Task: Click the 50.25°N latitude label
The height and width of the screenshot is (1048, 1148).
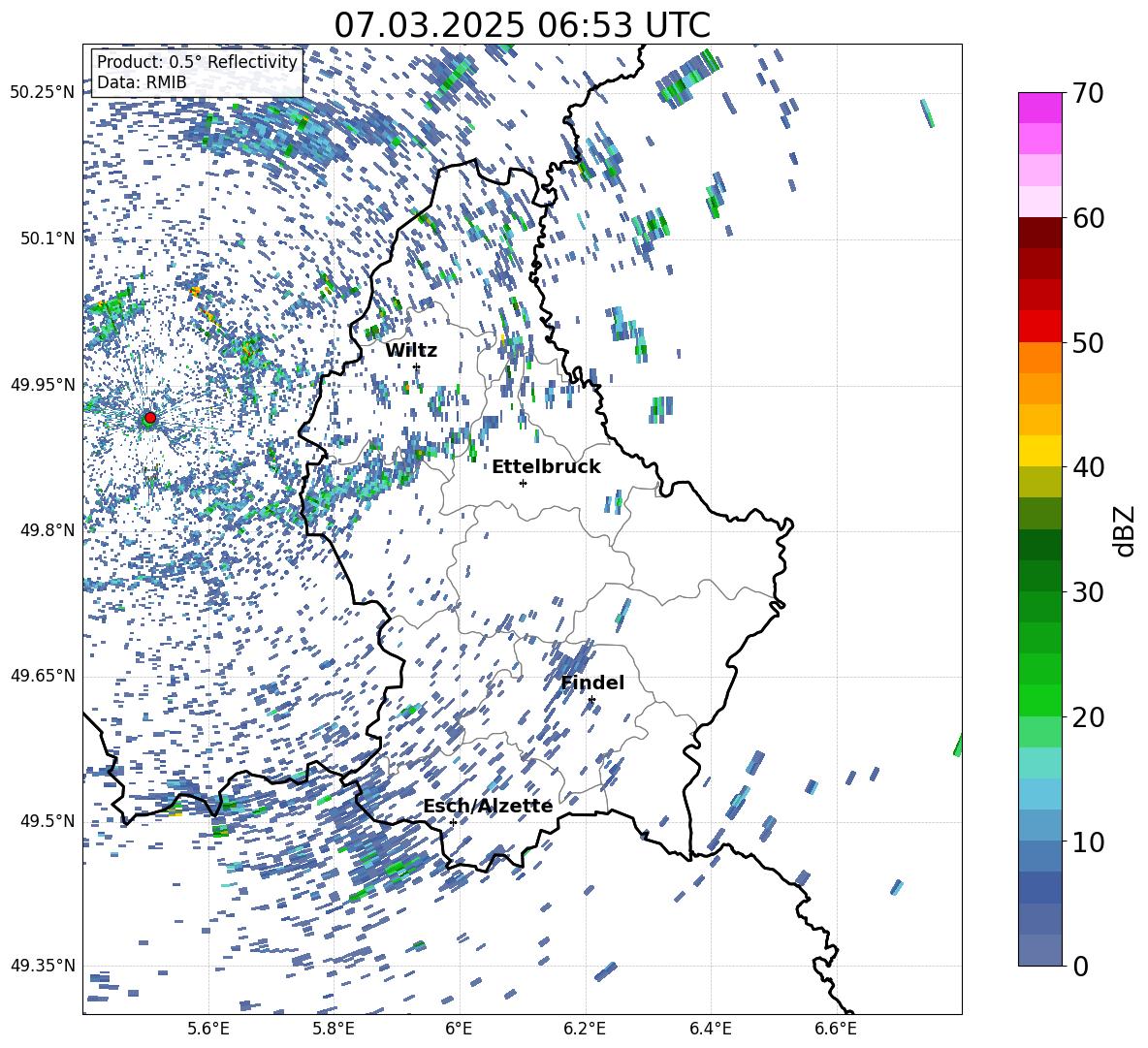Action: [43, 93]
